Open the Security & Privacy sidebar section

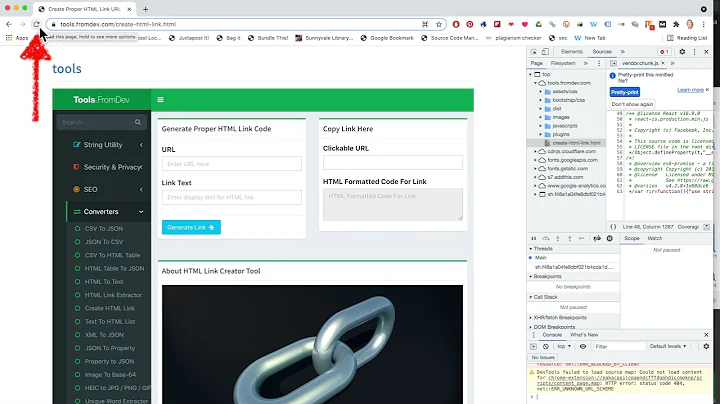click(x=108, y=167)
